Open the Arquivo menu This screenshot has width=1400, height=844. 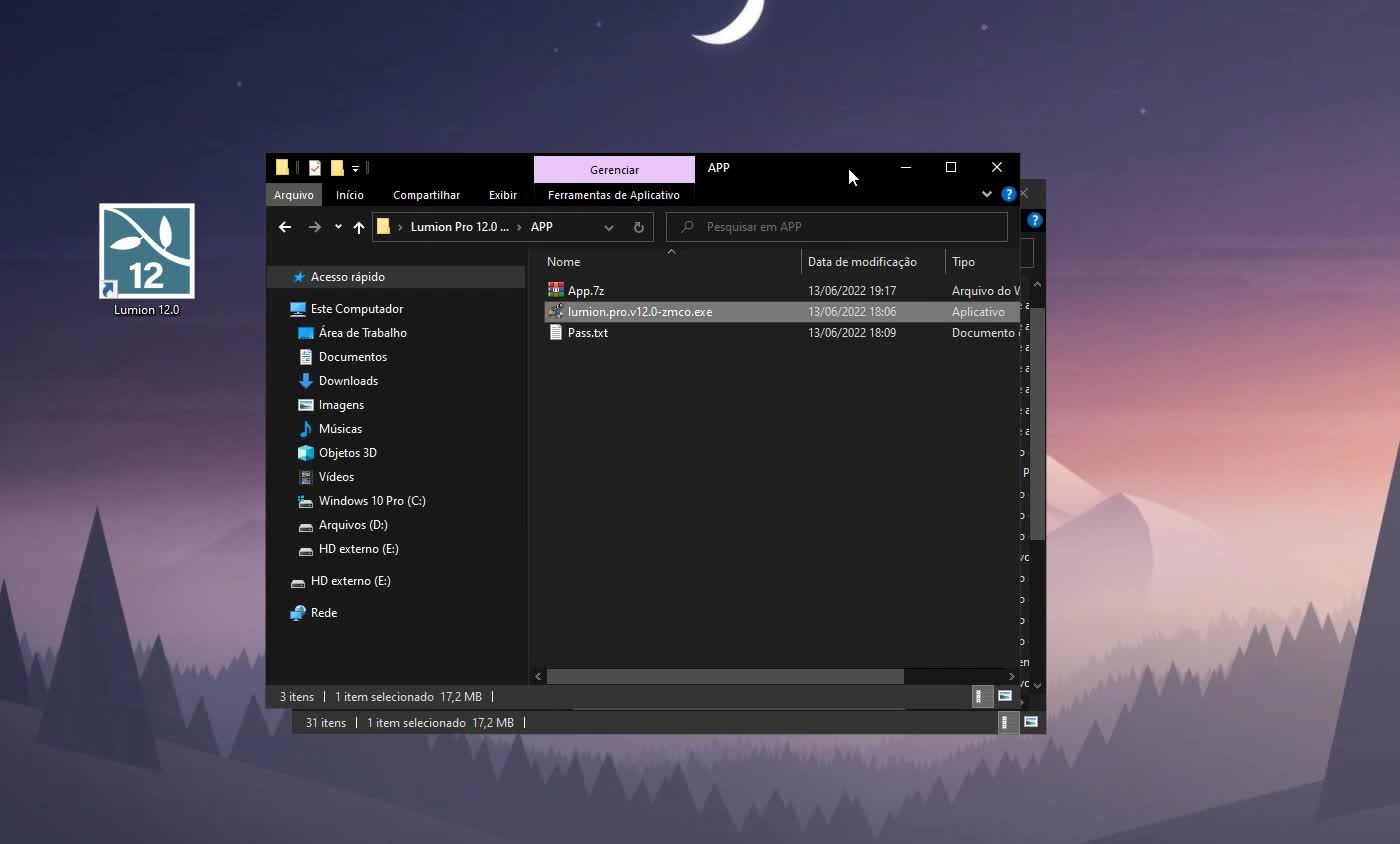click(x=294, y=195)
